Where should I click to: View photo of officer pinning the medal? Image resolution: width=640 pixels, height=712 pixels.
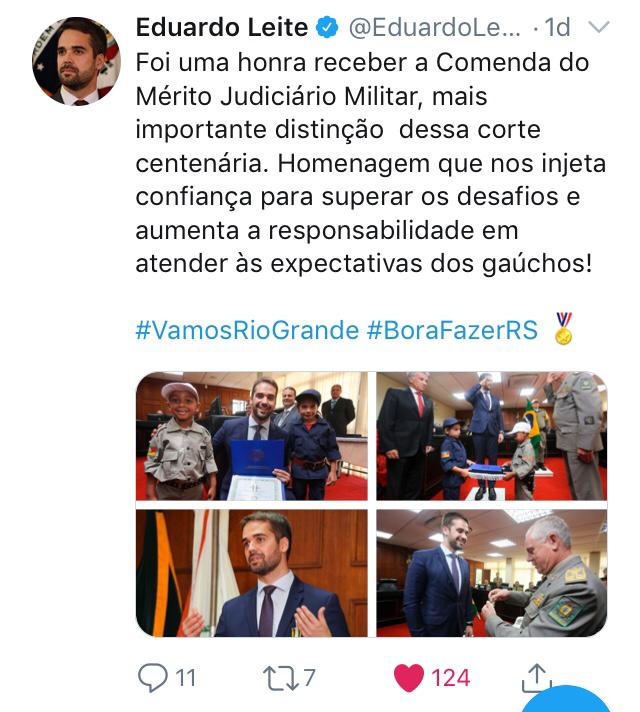[x=492, y=573]
